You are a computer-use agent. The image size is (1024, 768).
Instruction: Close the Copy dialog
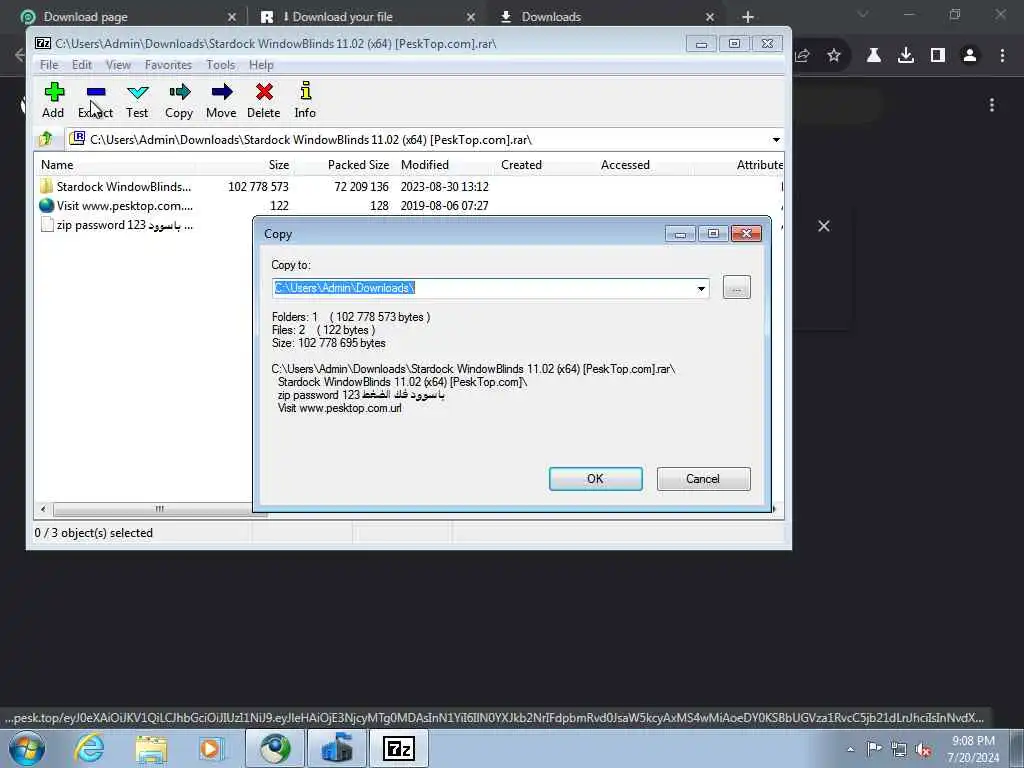(746, 233)
